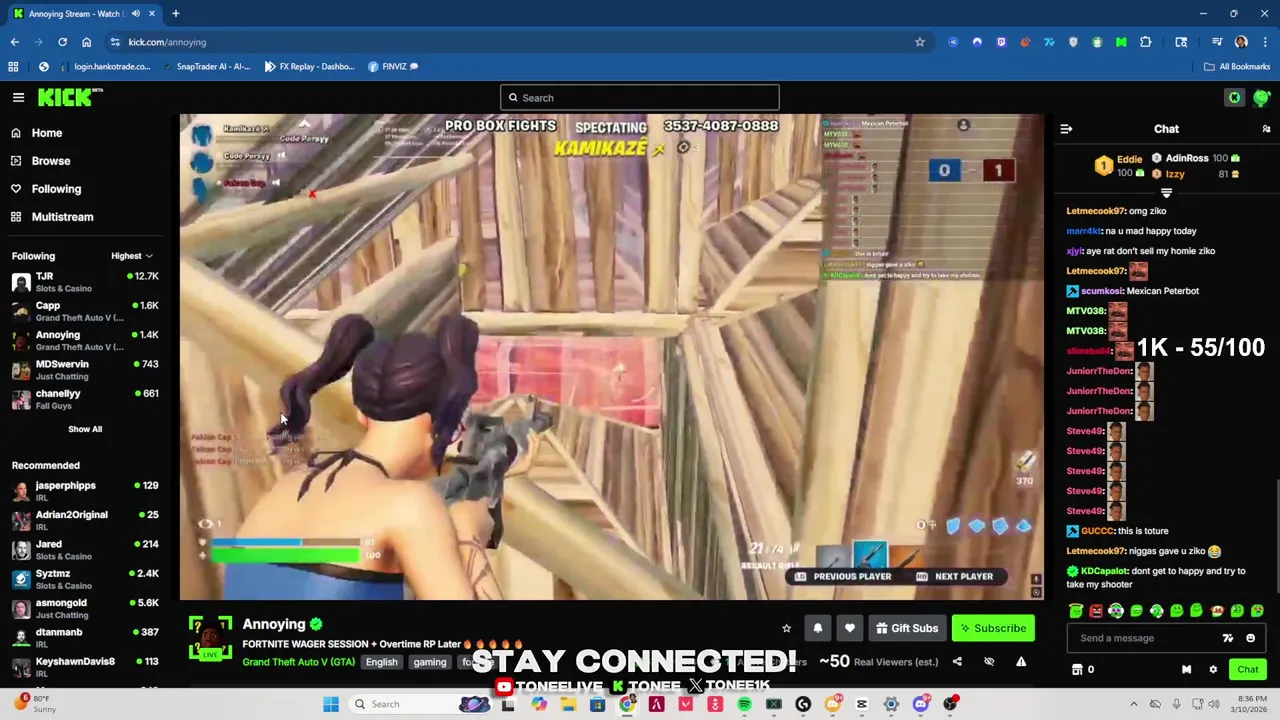
Task: Open All Bookmarks folder
Action: tap(1237, 67)
